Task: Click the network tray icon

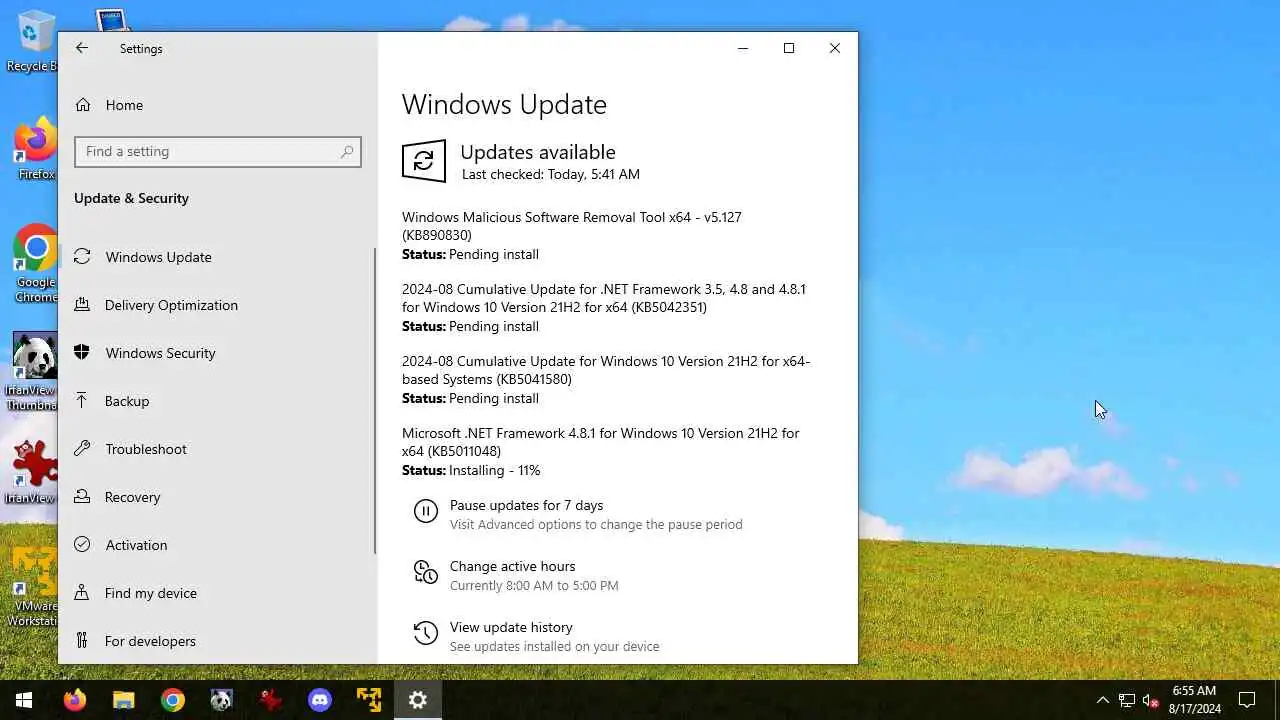Action: pyautogui.click(x=1127, y=700)
